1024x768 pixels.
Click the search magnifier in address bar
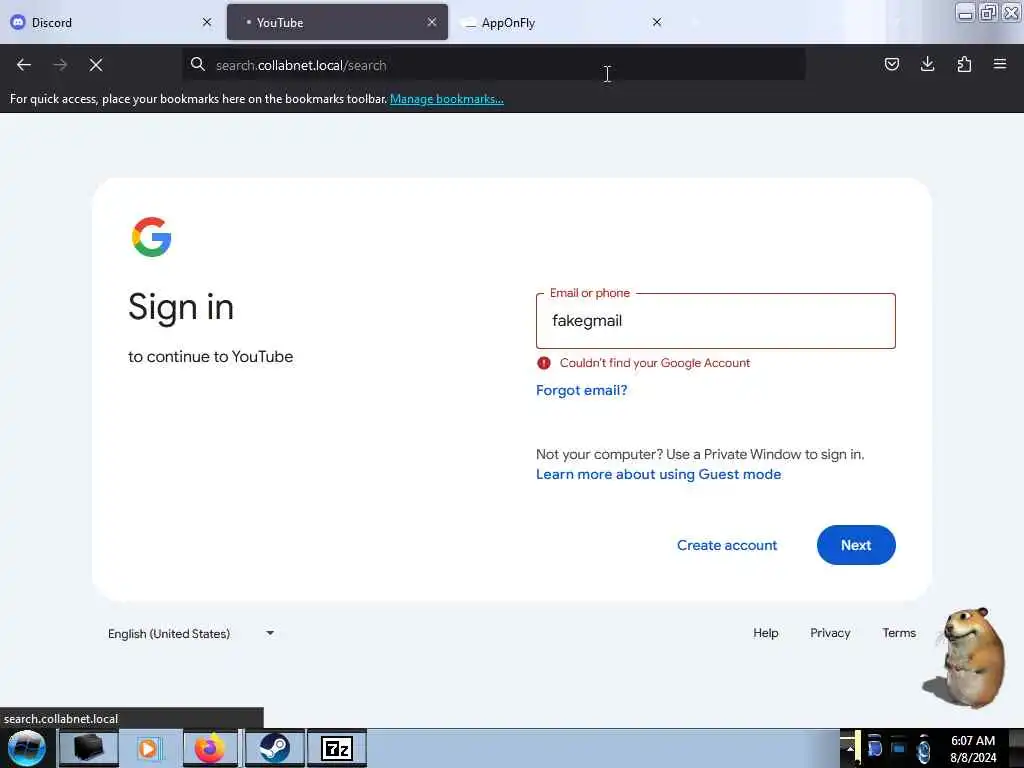tap(197, 64)
